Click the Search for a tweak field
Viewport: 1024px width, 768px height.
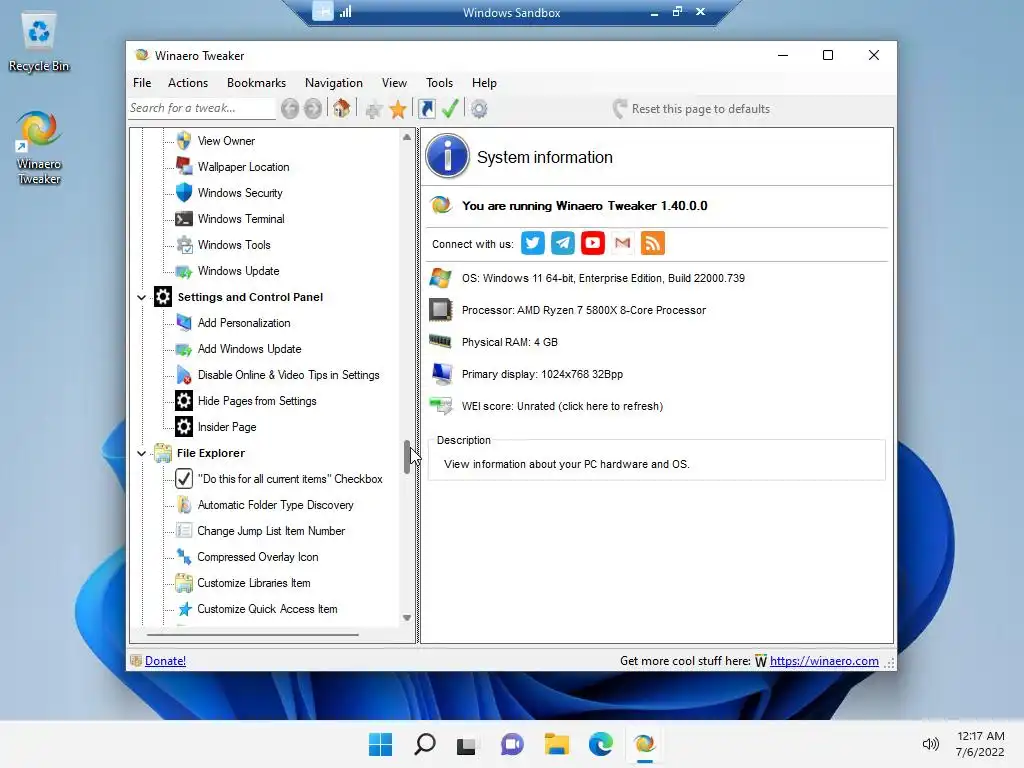tap(202, 108)
